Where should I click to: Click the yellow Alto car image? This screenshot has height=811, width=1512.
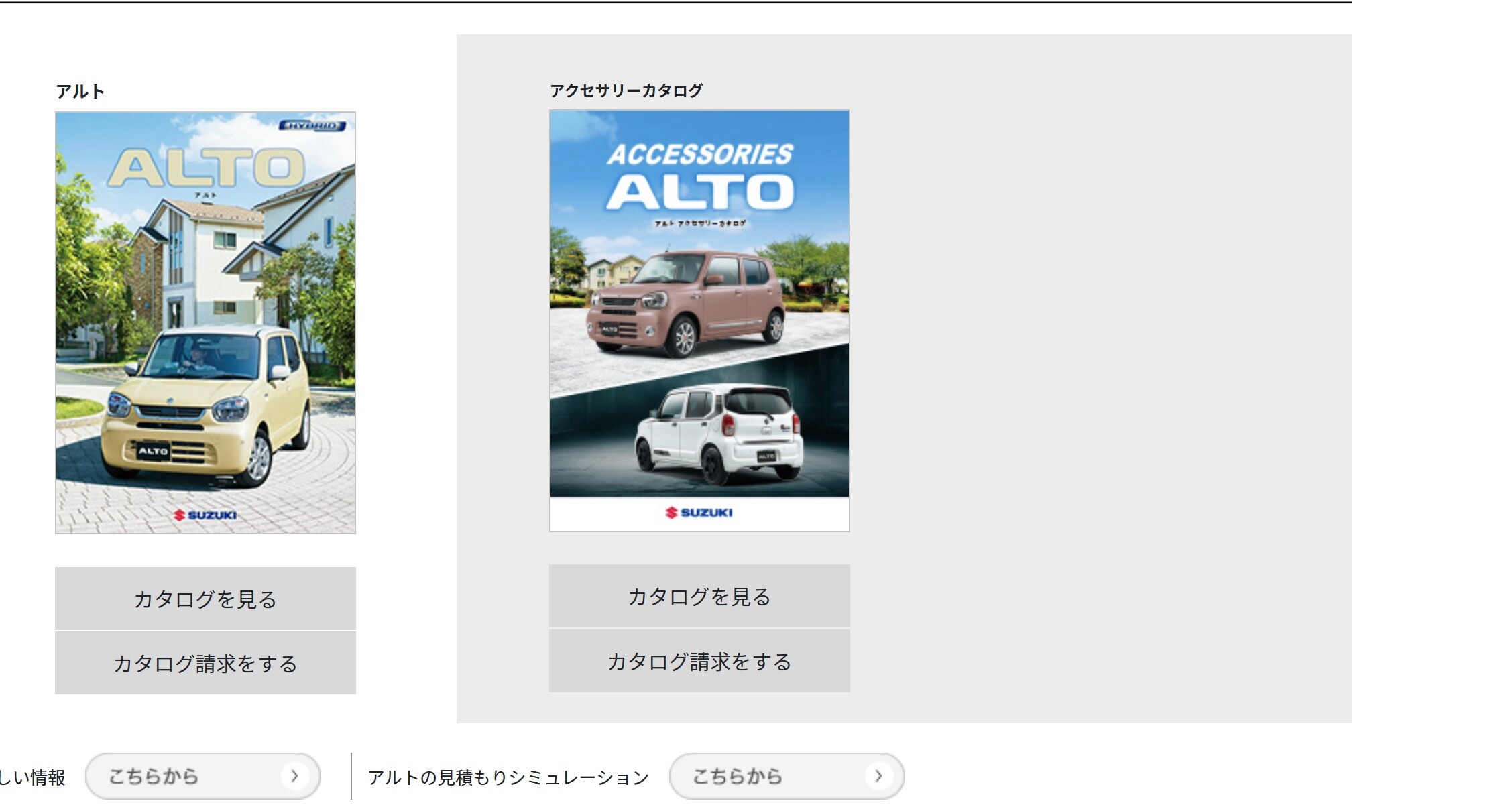[x=205, y=402]
